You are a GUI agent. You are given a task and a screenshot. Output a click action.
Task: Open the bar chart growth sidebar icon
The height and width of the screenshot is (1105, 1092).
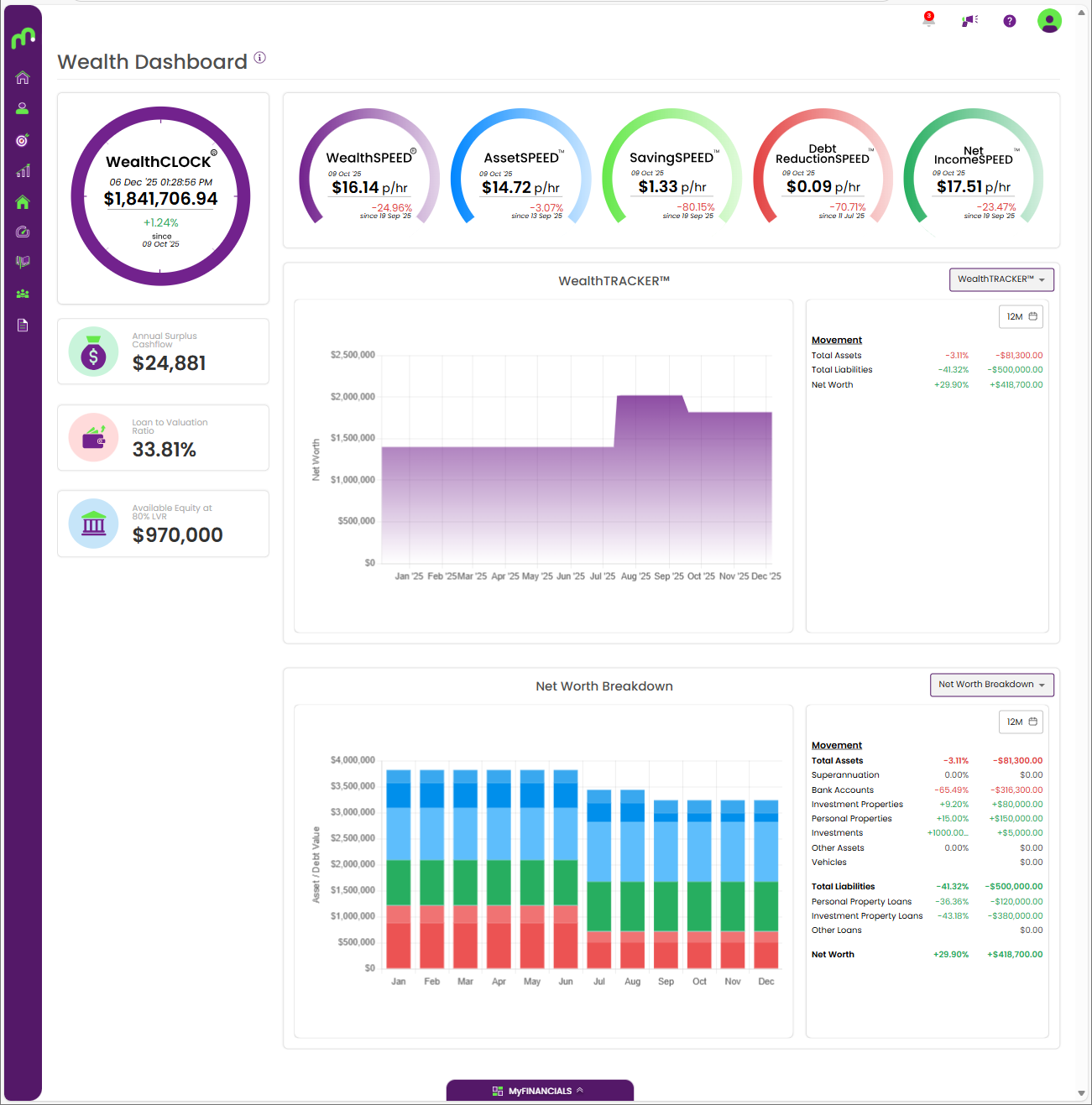pos(23,171)
